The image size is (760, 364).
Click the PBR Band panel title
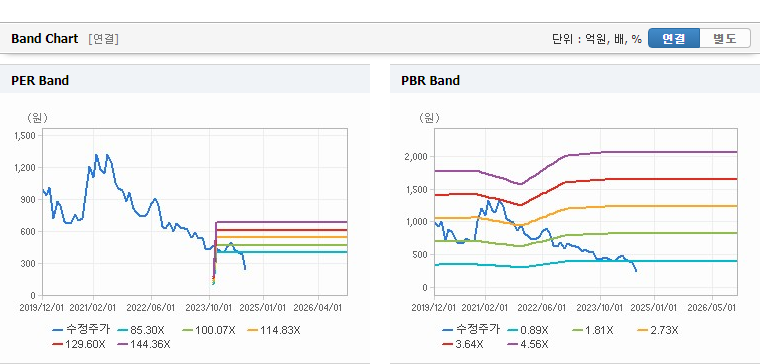pos(430,80)
